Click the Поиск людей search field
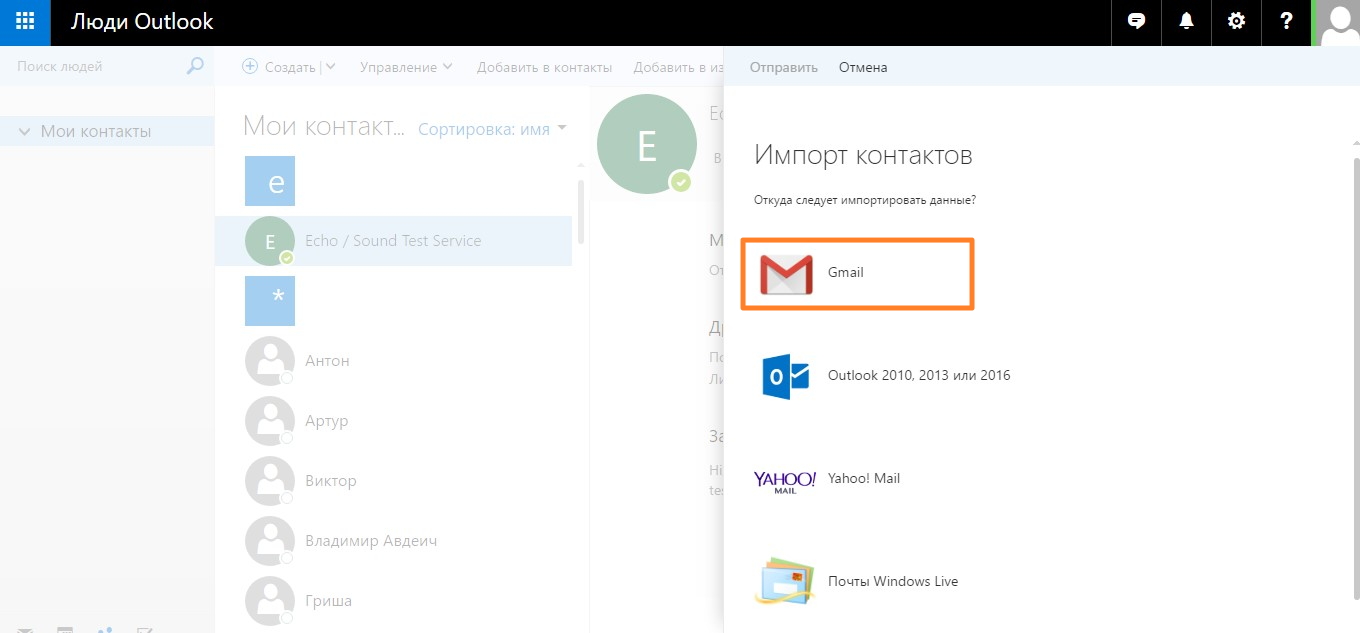This screenshot has width=1360, height=633. pos(95,67)
